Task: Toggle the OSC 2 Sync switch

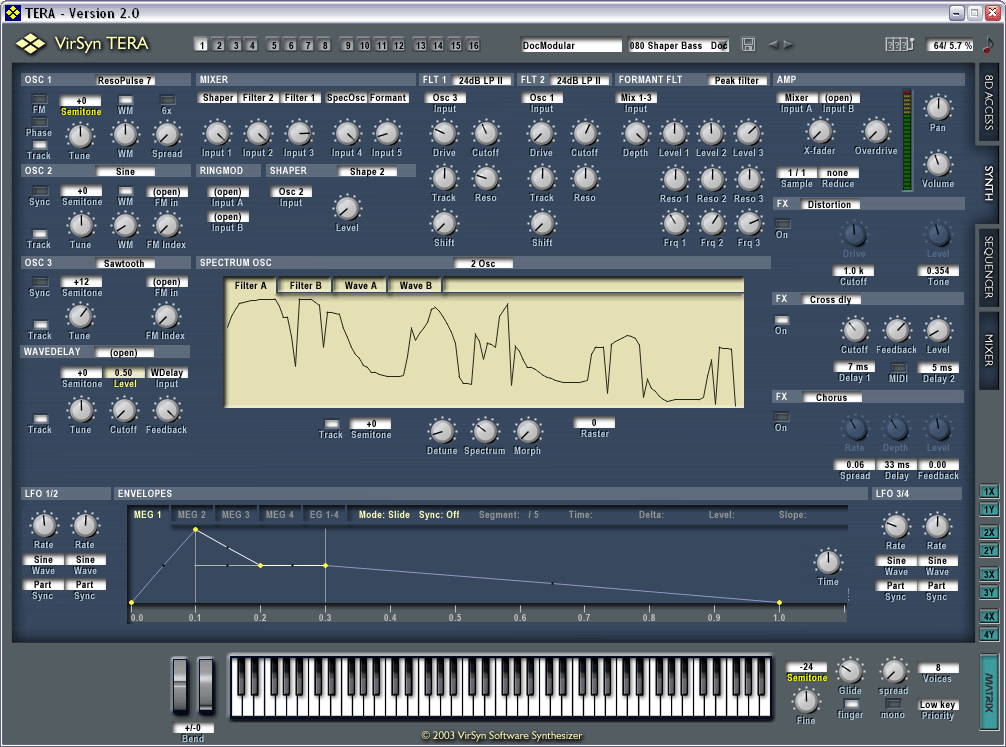Action: (x=40, y=191)
